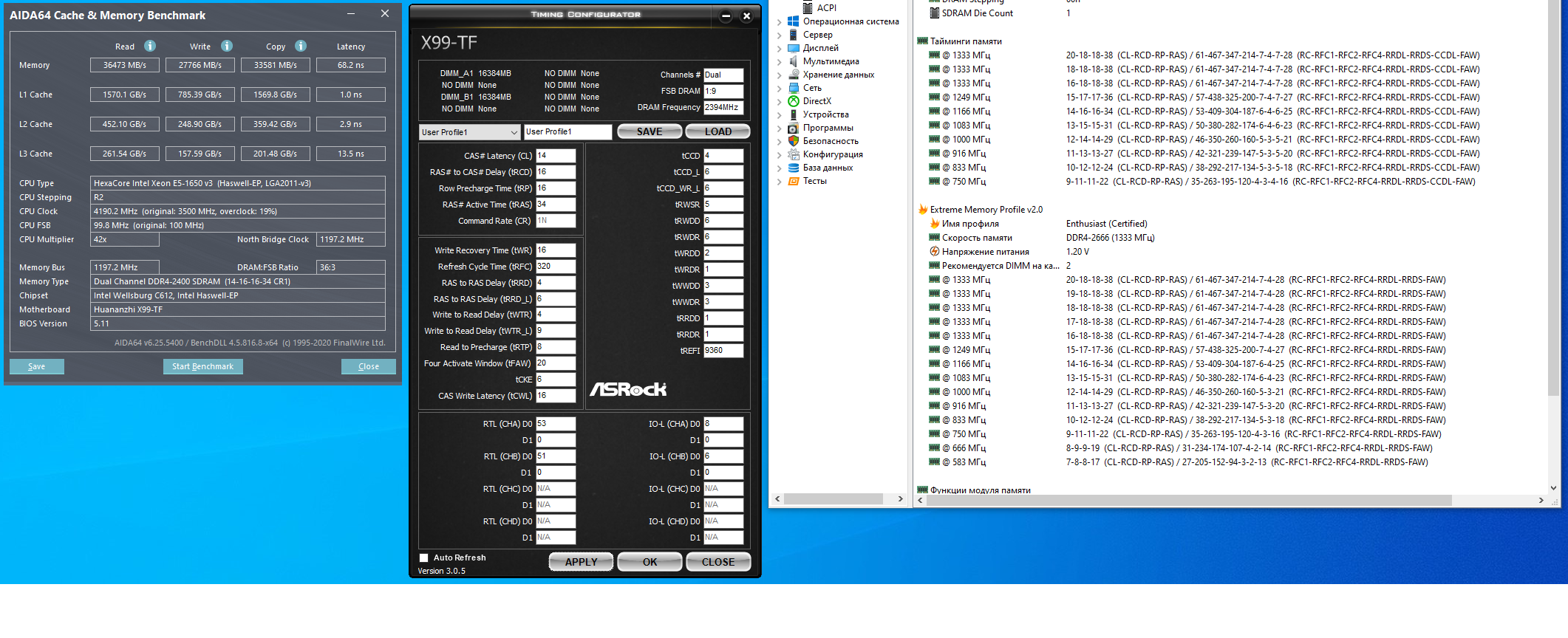Select the Хранение данных icon

[794, 75]
